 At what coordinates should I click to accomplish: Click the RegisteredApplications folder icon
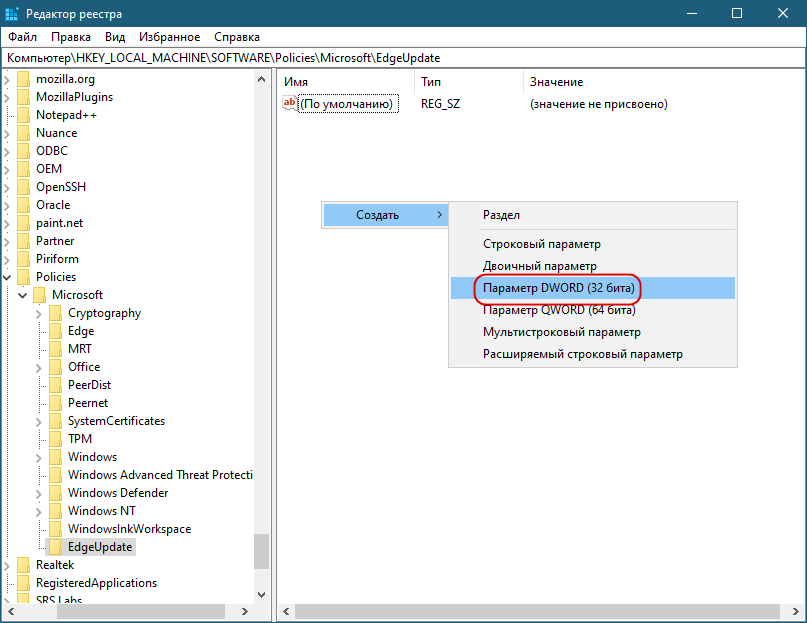pyautogui.click(x=23, y=583)
